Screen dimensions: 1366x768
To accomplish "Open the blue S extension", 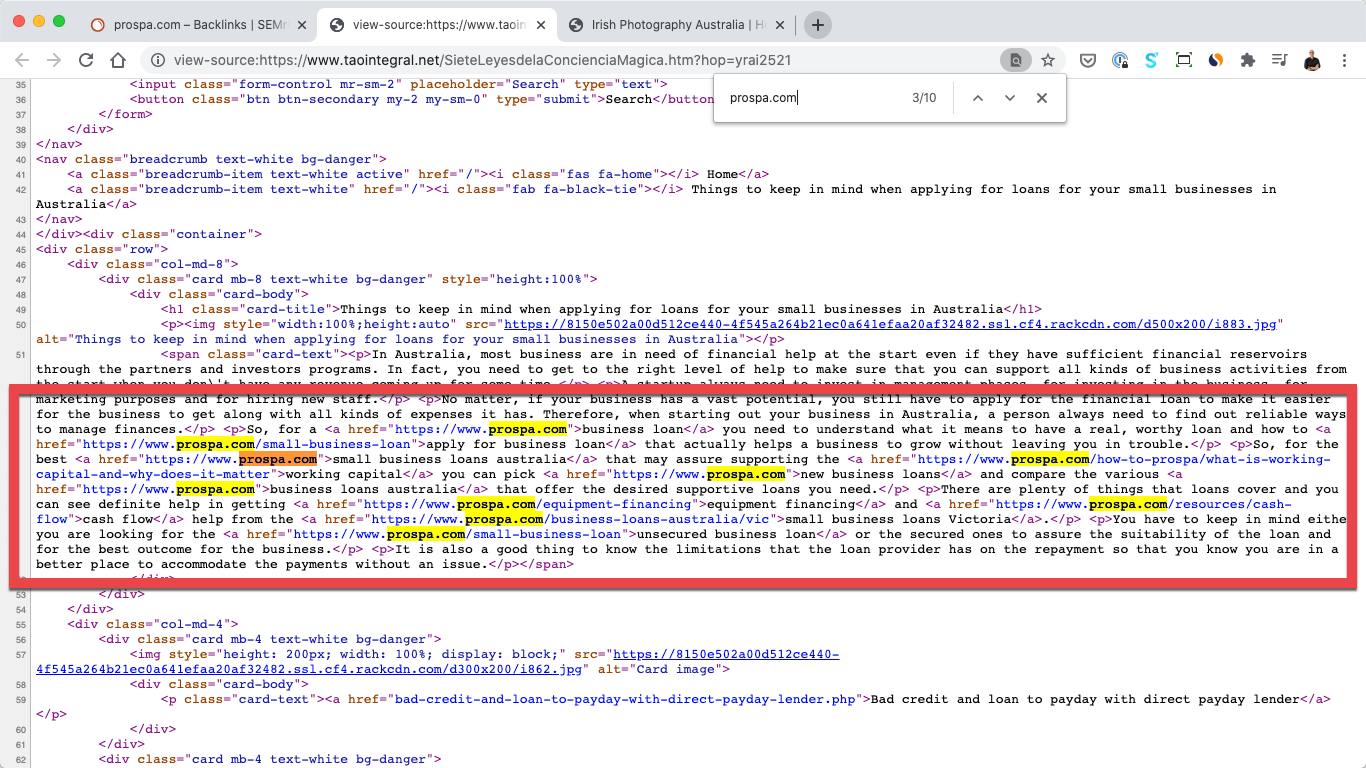I will 1151,60.
